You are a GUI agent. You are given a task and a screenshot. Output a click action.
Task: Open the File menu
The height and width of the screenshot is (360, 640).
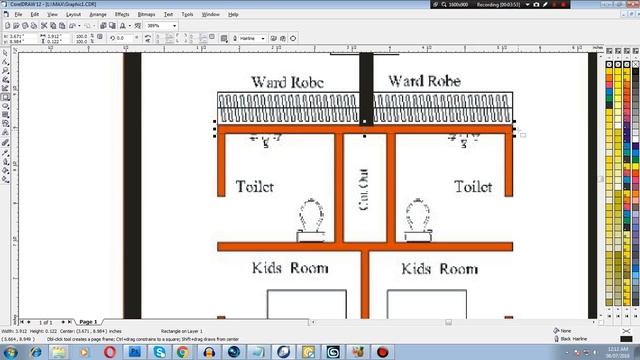click(18, 14)
